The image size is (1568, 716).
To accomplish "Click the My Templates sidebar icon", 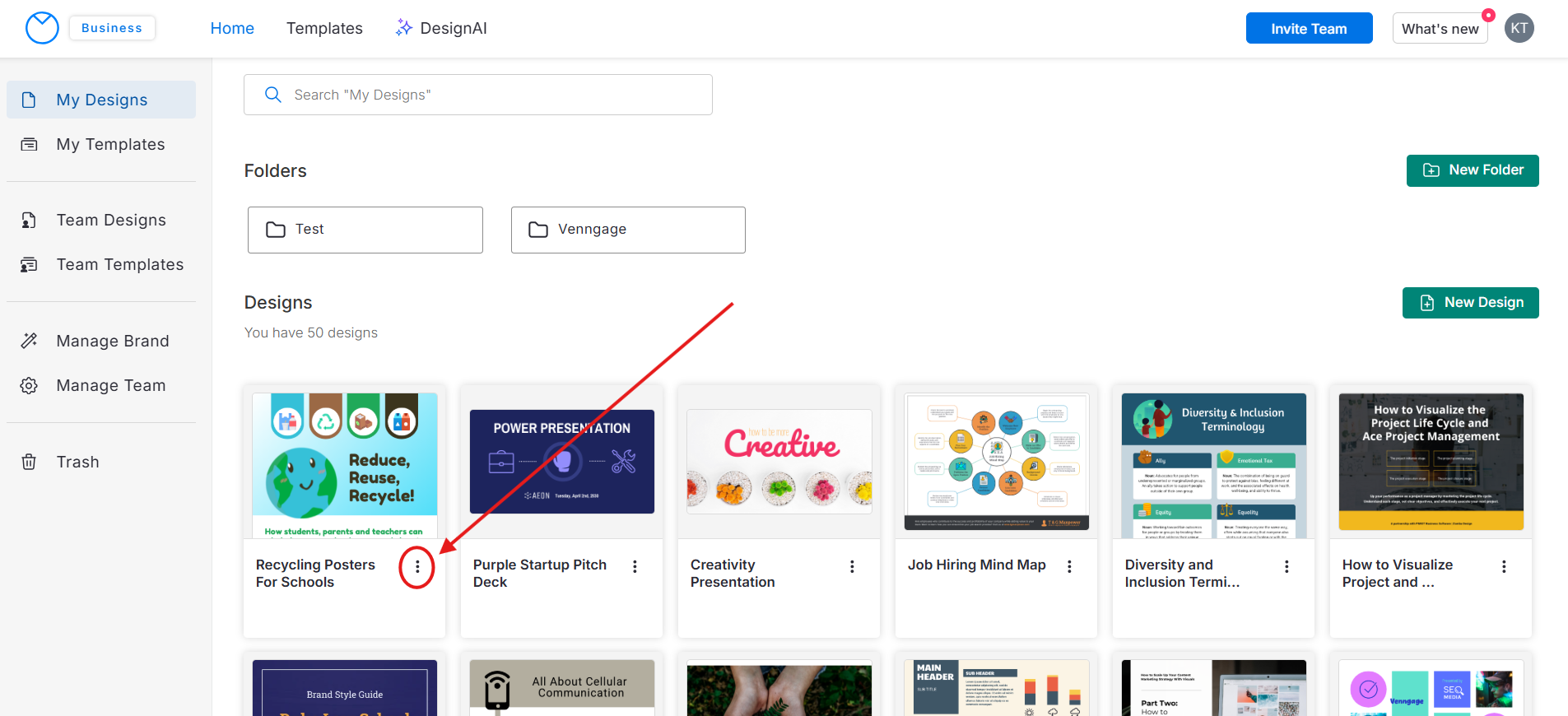I will click(29, 144).
